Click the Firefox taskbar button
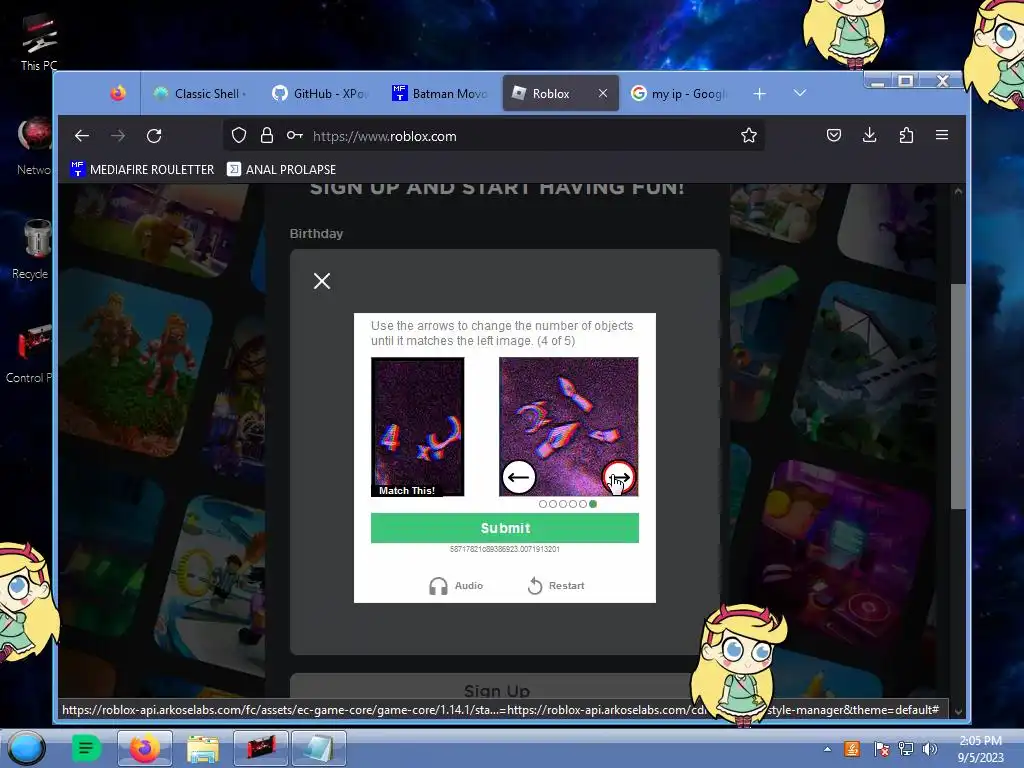 click(x=144, y=748)
